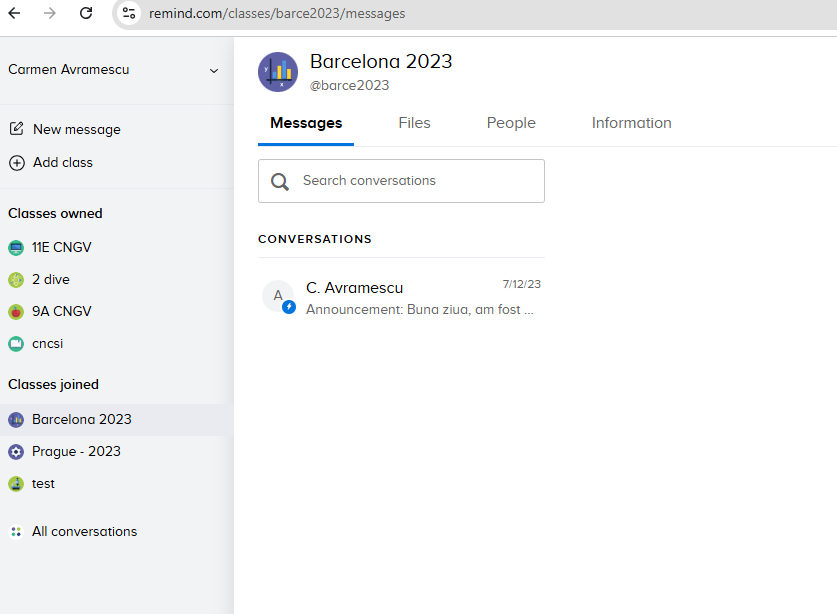
Task: Click the 11E CNGV class icon
Action: [15, 247]
